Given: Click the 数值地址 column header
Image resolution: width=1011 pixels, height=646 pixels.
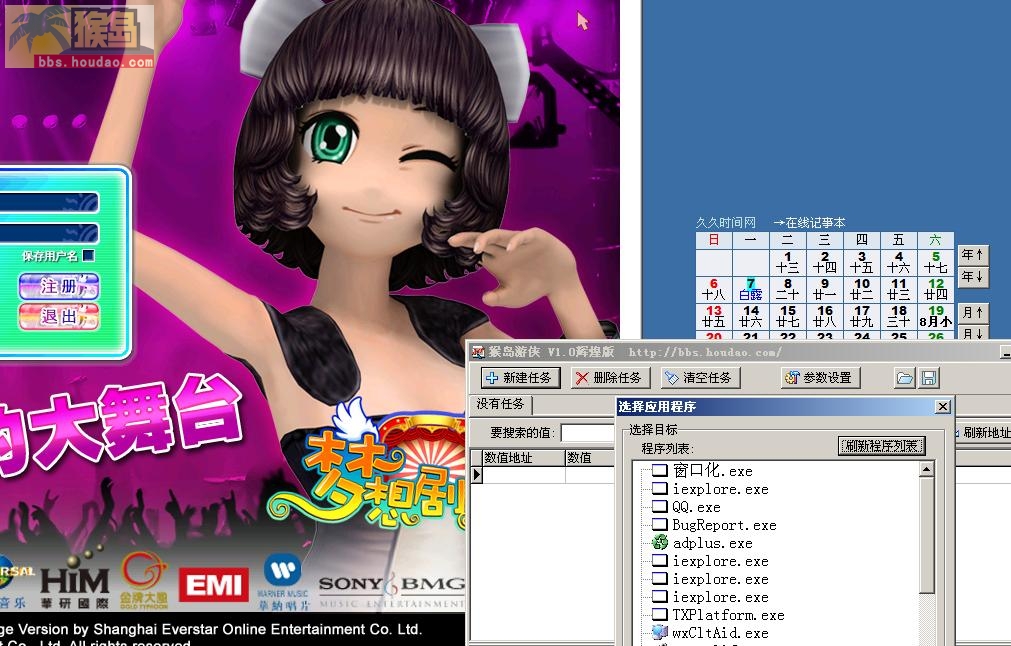Looking at the screenshot, I should pyautogui.click(x=524, y=457).
